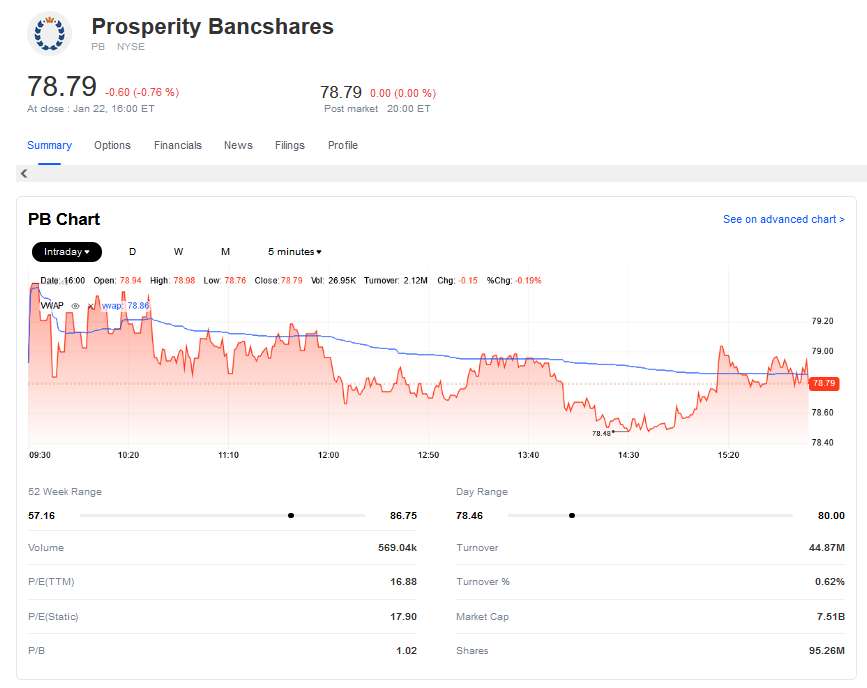This screenshot has width=867, height=688.
Task: Open the Intraday range dropdown
Action: [x=66, y=252]
